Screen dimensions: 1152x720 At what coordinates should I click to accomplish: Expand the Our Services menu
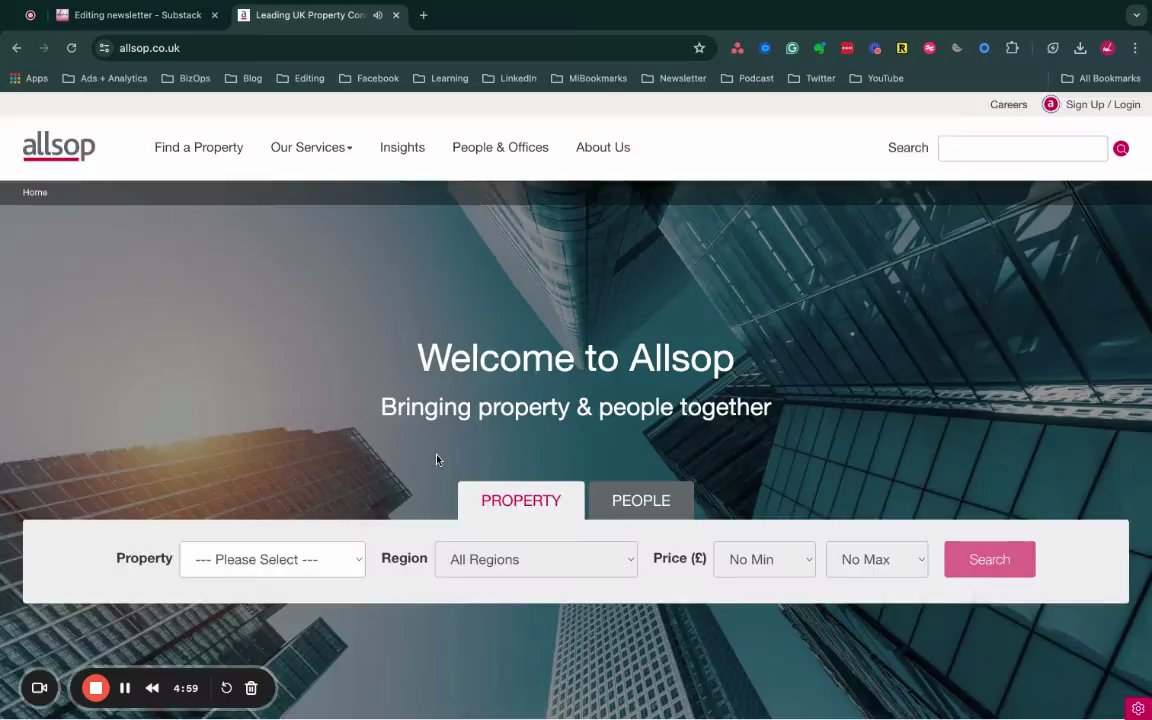(312, 147)
